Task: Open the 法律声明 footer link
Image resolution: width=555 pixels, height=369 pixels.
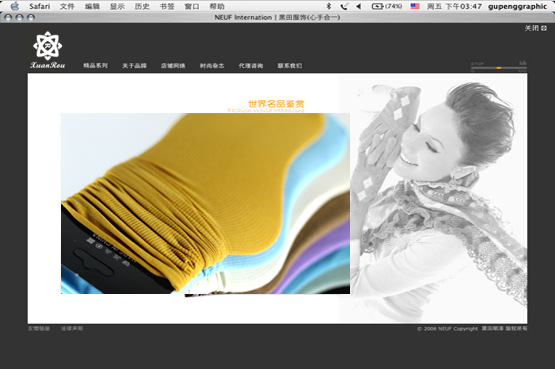Action: pyautogui.click(x=72, y=328)
